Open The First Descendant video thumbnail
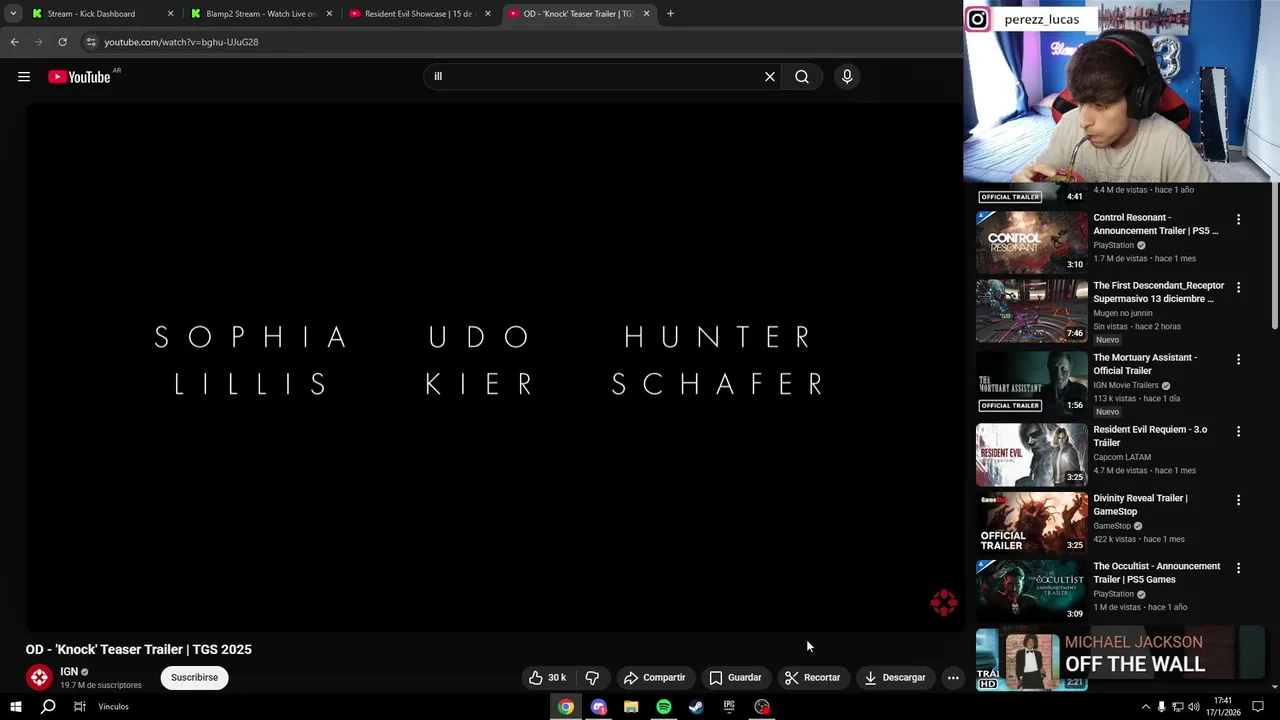This screenshot has width=1280, height=720. click(x=1031, y=310)
